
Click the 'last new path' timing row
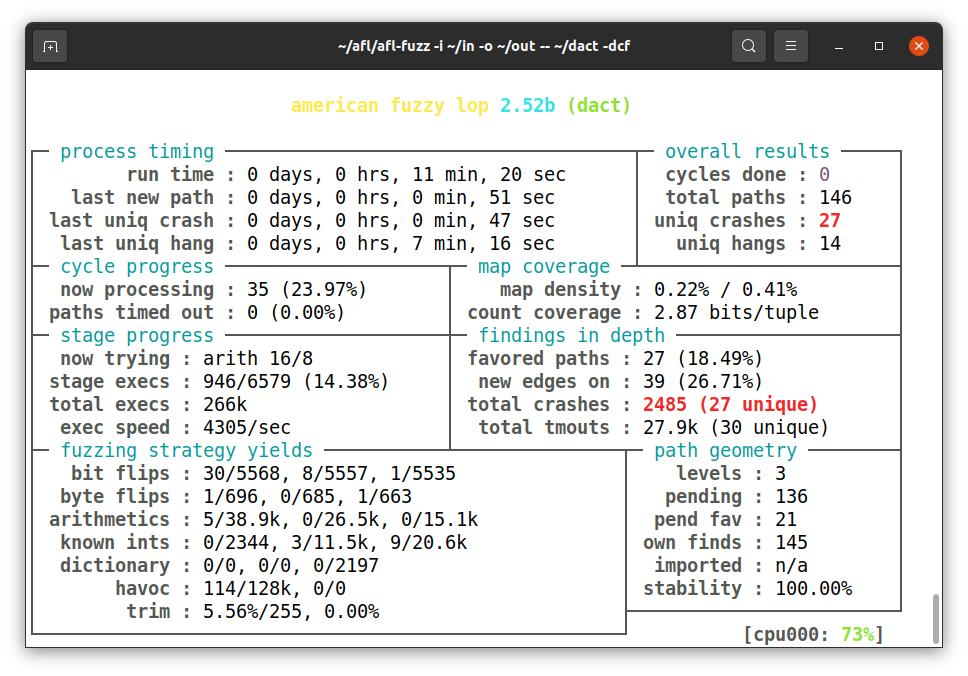pyautogui.click(x=313, y=198)
